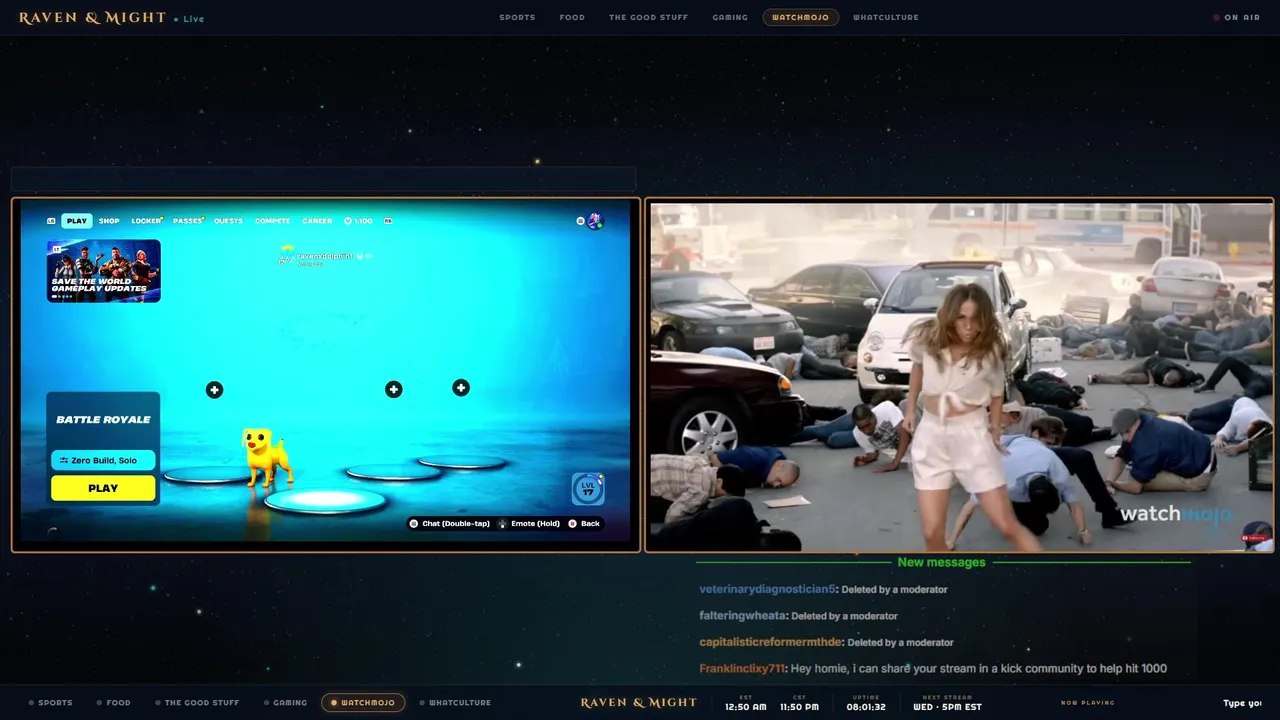Switch to Food in the bottom bar
Image resolution: width=1280 pixels, height=720 pixels.
(x=114, y=703)
